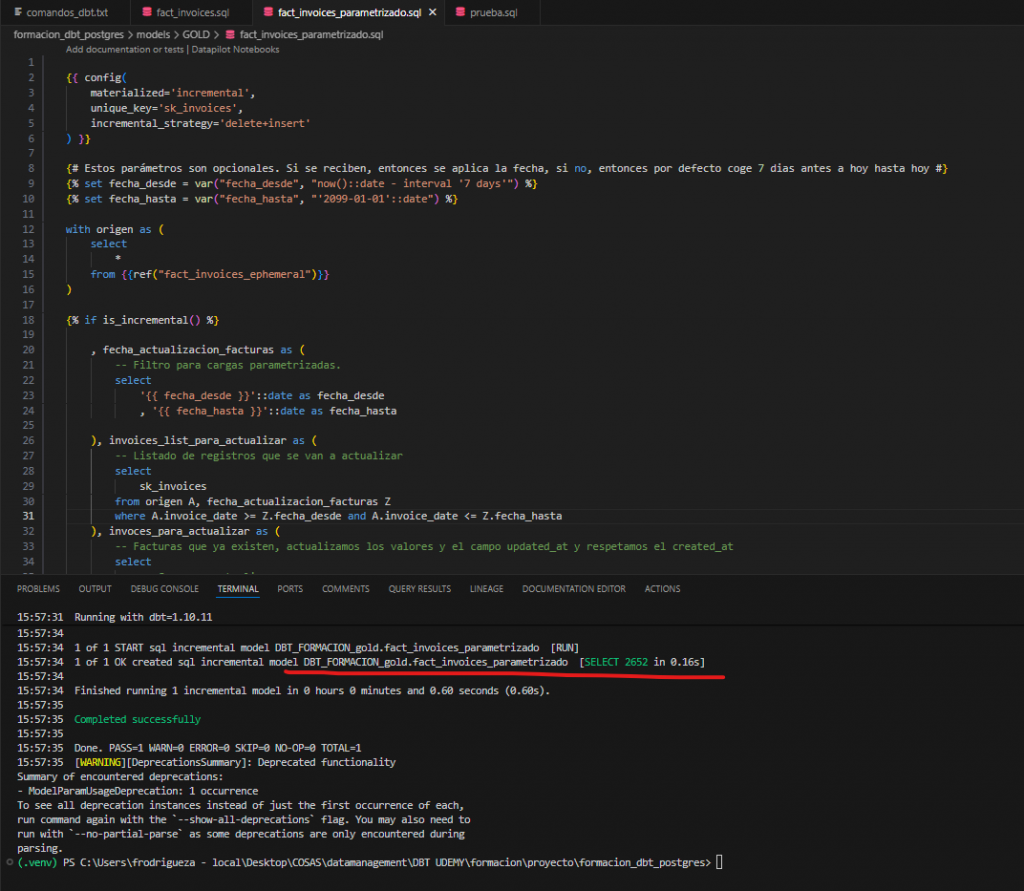The height and width of the screenshot is (891, 1024).
Task: Open the Datapilot Notebooks code lens link
Action: tap(234, 49)
